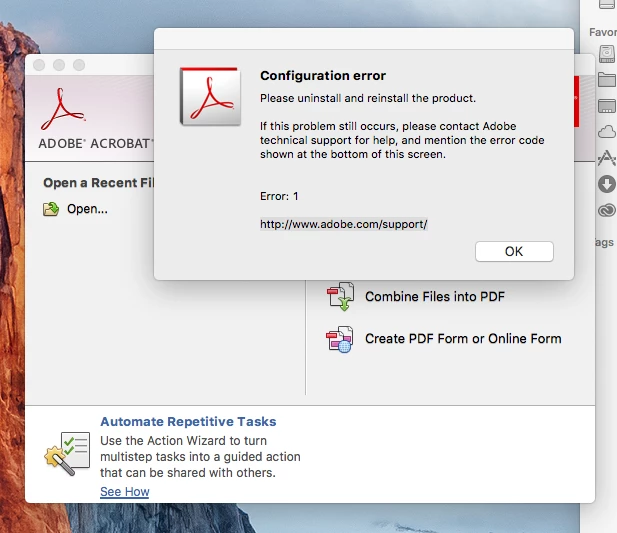Open Creative Cloud Files in the Finder sidebar
The image size is (617, 533).
[x=607, y=210]
